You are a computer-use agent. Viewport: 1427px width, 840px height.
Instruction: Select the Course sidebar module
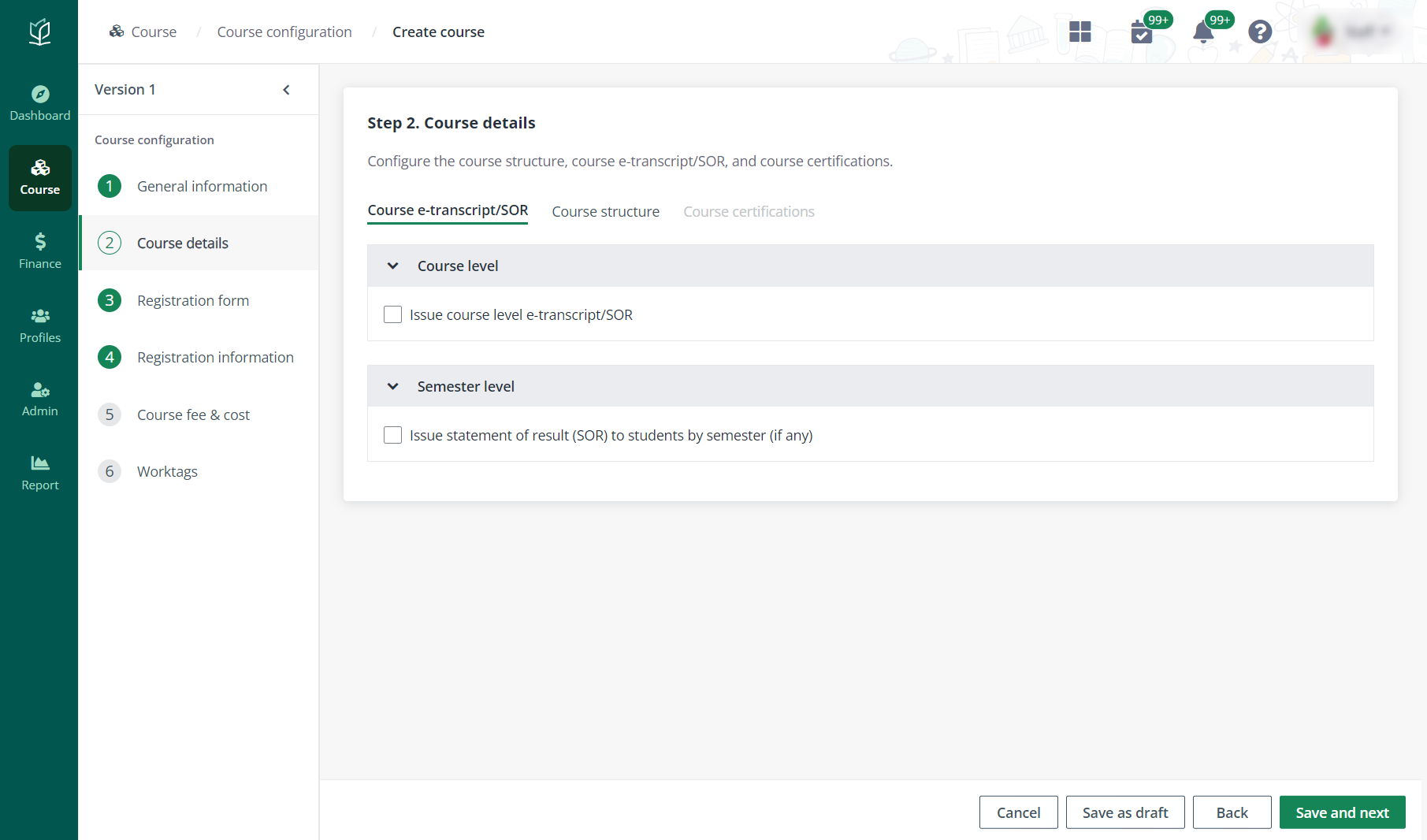click(39, 178)
